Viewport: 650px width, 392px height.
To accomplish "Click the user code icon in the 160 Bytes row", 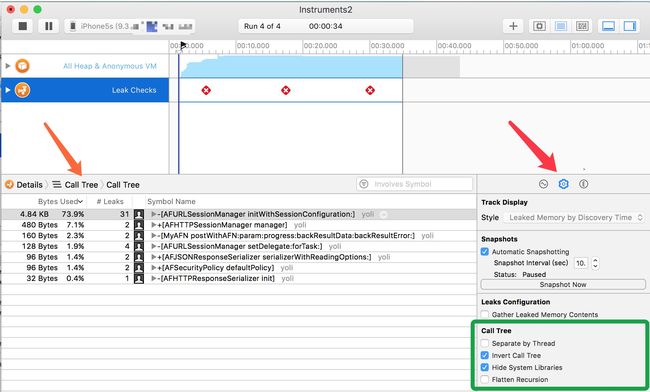I will [139, 236].
